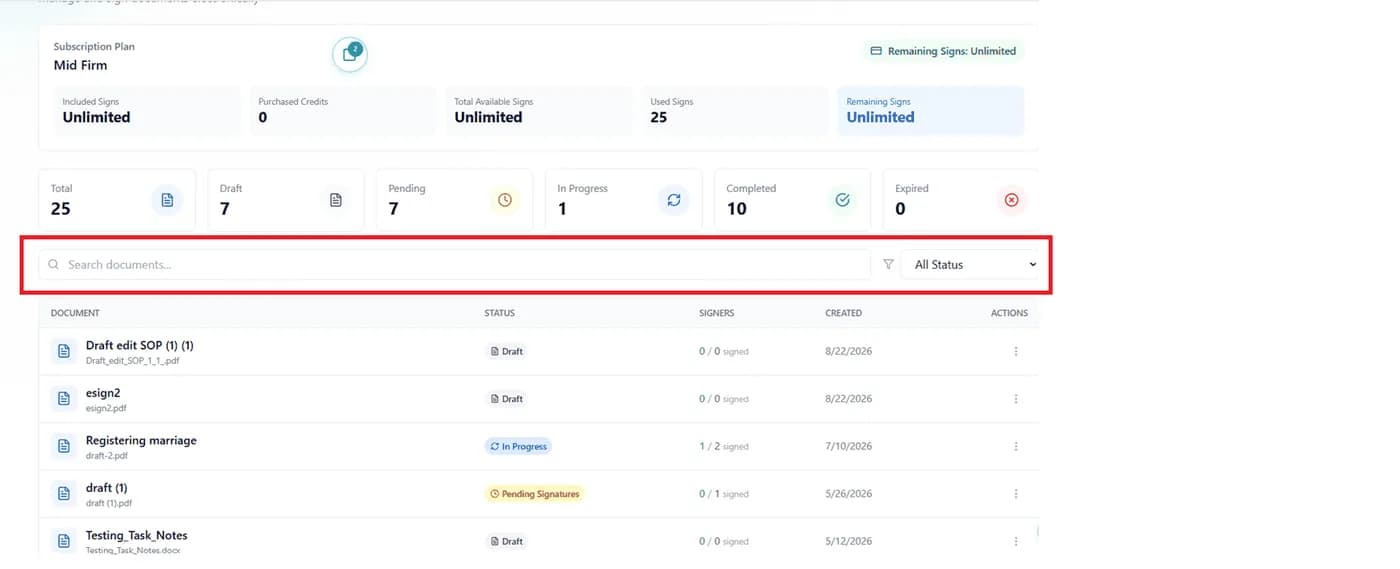Image resolution: width=1400 pixels, height=569 pixels.
Task: Open the Registering marriage document
Action: click(141, 440)
